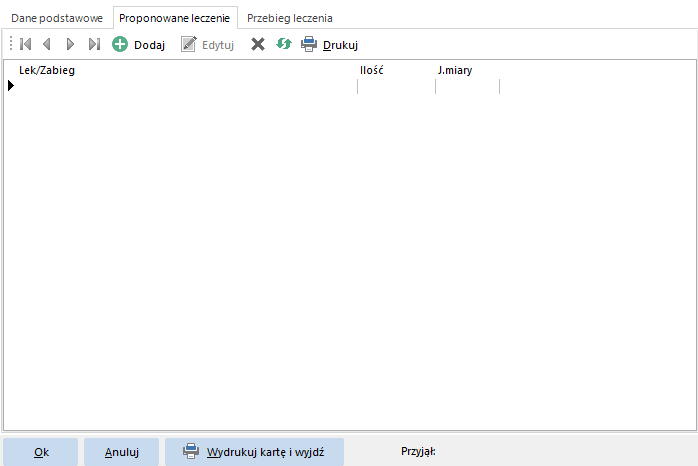The height and width of the screenshot is (466, 698).
Task: Click the Edytuj text label
Action: pyautogui.click(x=218, y=45)
